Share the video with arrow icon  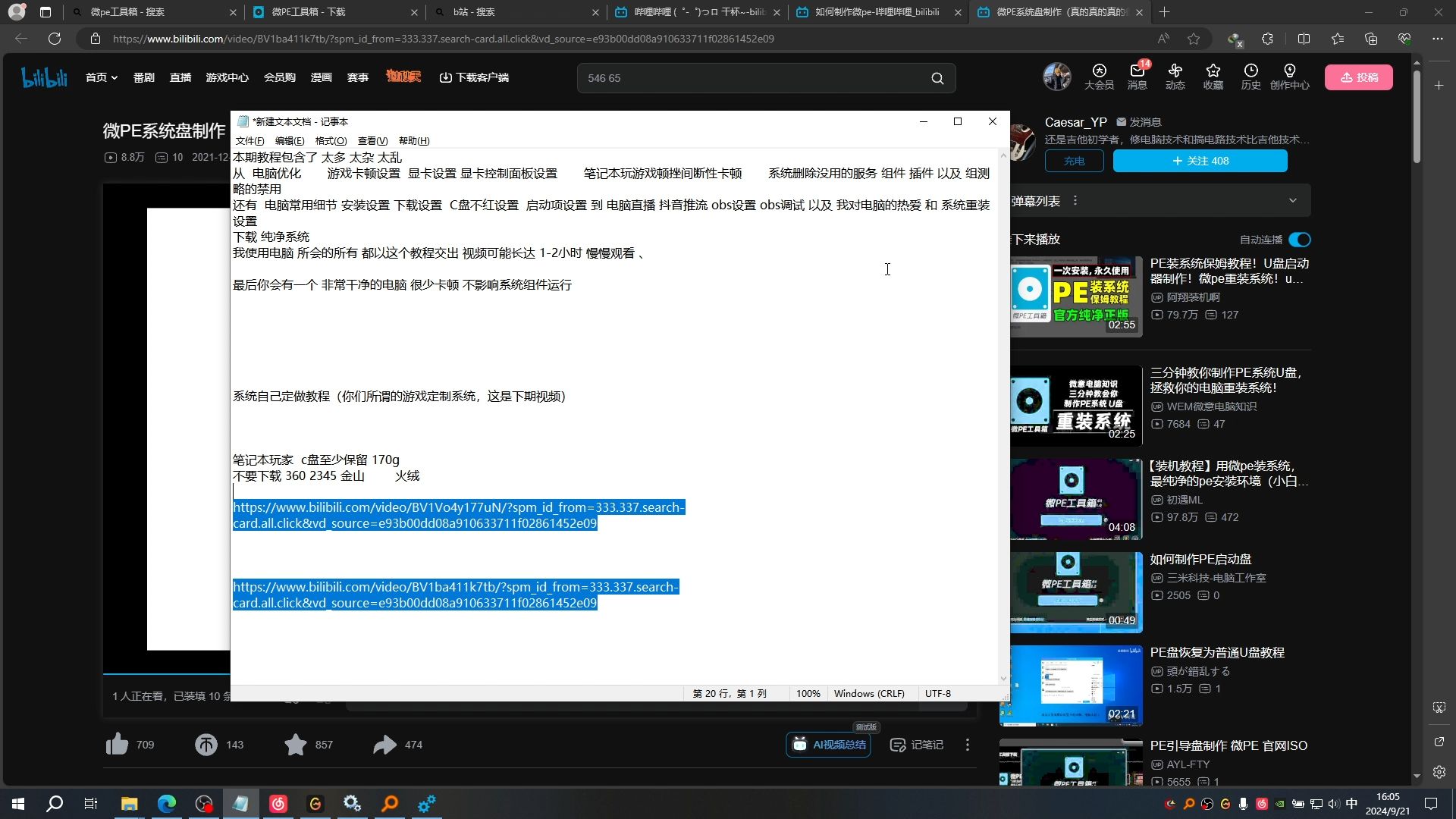tap(384, 745)
